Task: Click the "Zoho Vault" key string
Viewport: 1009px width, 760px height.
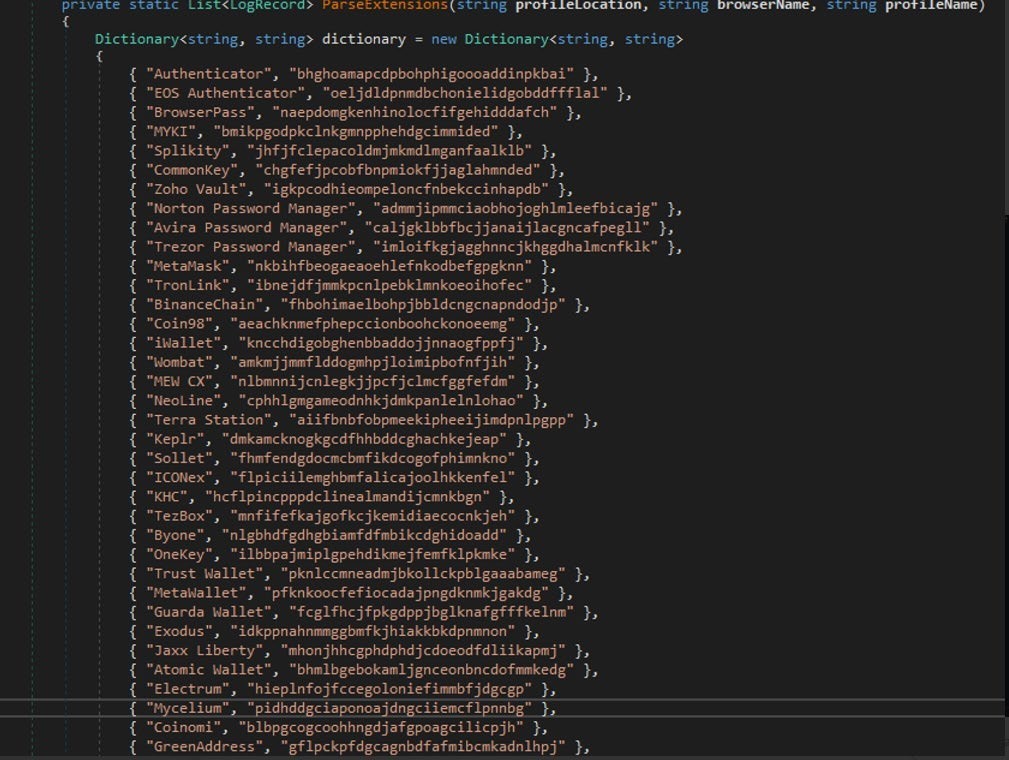Action: click(196, 189)
